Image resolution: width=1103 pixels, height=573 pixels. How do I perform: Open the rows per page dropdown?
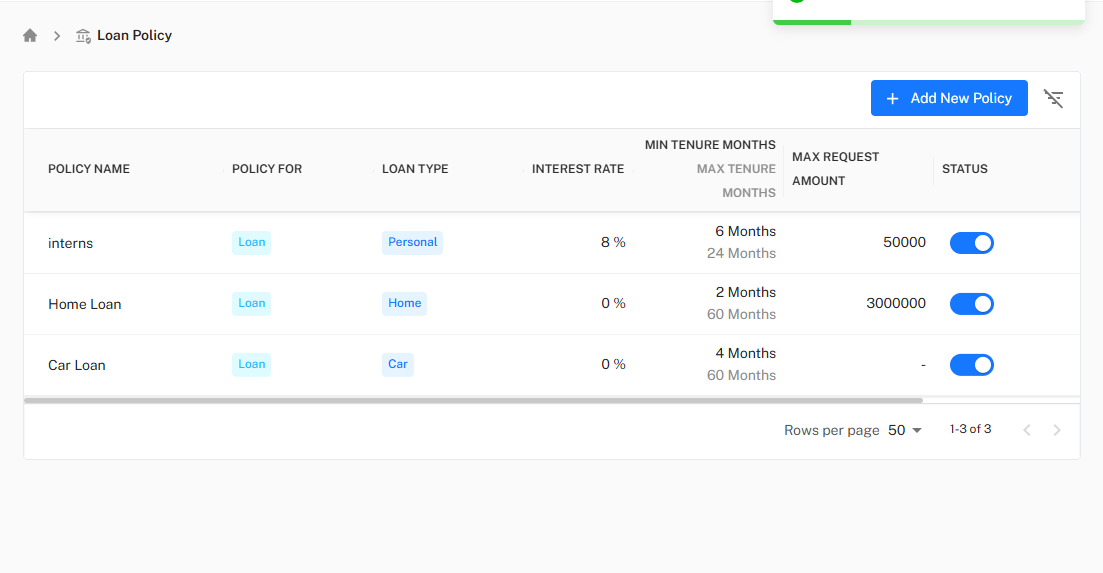coord(905,430)
